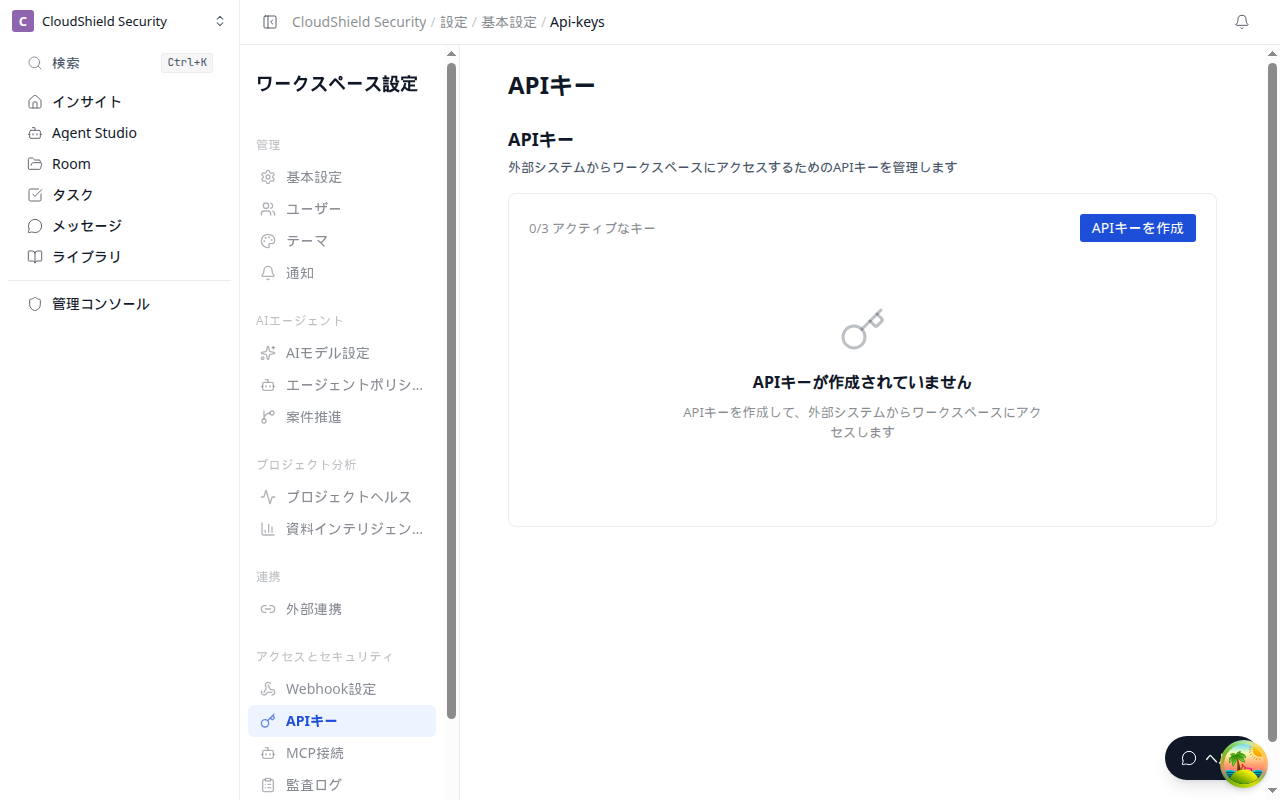
Task: Open the notifications bell icon
Action: pos(1242,22)
